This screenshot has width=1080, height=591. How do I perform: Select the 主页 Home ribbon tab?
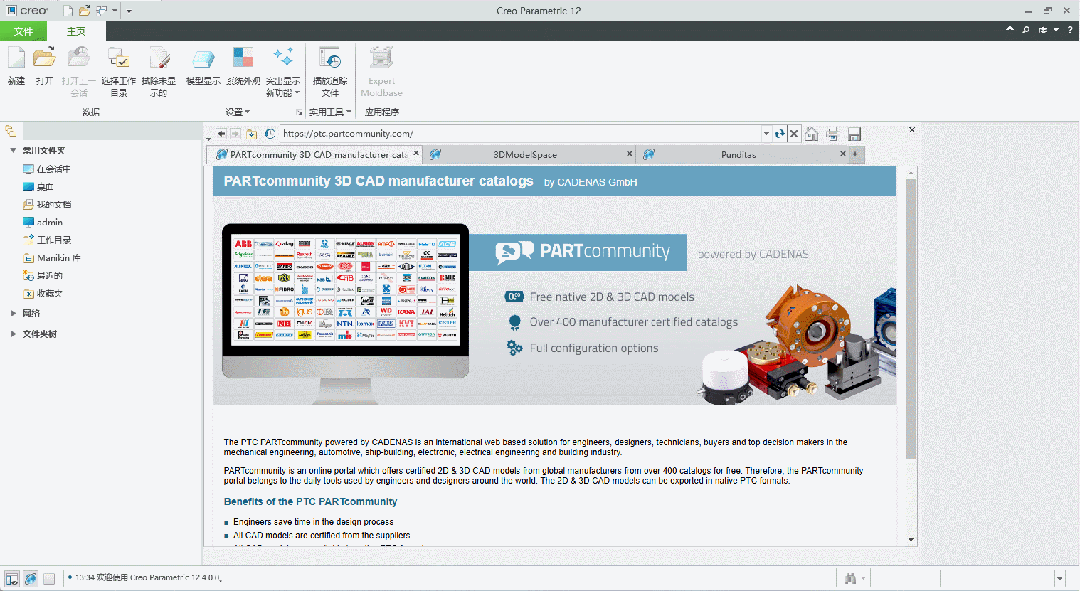[x=76, y=32]
